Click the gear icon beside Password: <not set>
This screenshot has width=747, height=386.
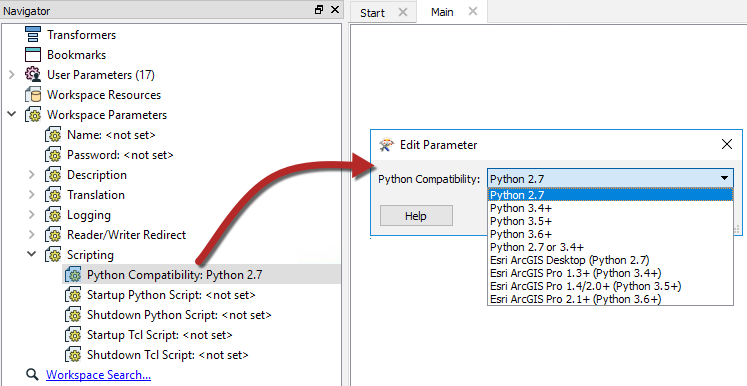click(x=53, y=155)
